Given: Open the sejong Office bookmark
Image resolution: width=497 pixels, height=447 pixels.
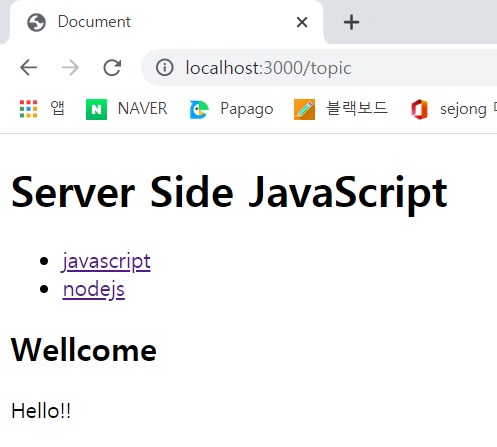Looking at the screenshot, I should (x=453, y=109).
